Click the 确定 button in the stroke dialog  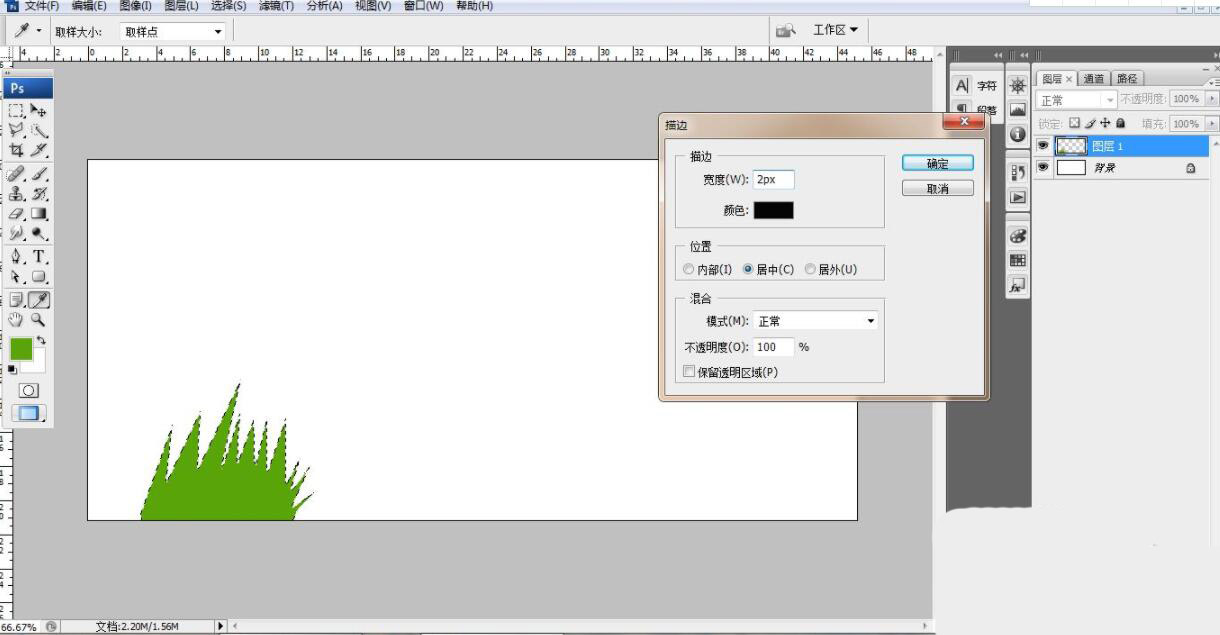937,162
